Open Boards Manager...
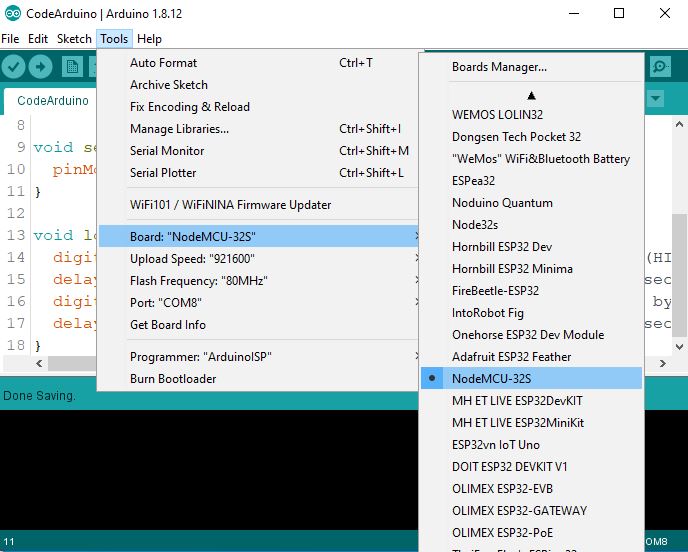The image size is (688, 552). tap(531, 67)
